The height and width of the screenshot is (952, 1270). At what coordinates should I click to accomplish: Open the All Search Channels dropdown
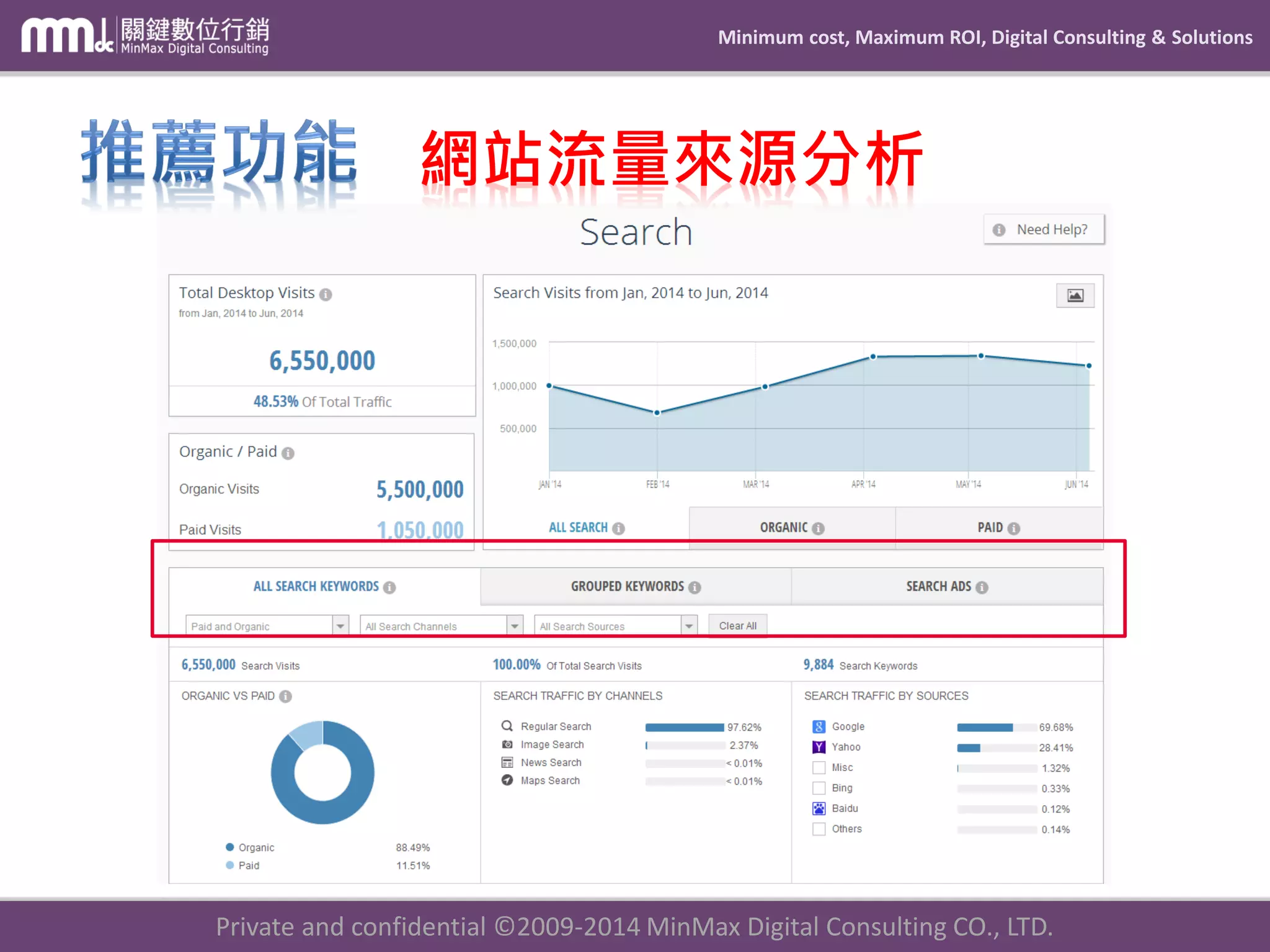pos(442,626)
